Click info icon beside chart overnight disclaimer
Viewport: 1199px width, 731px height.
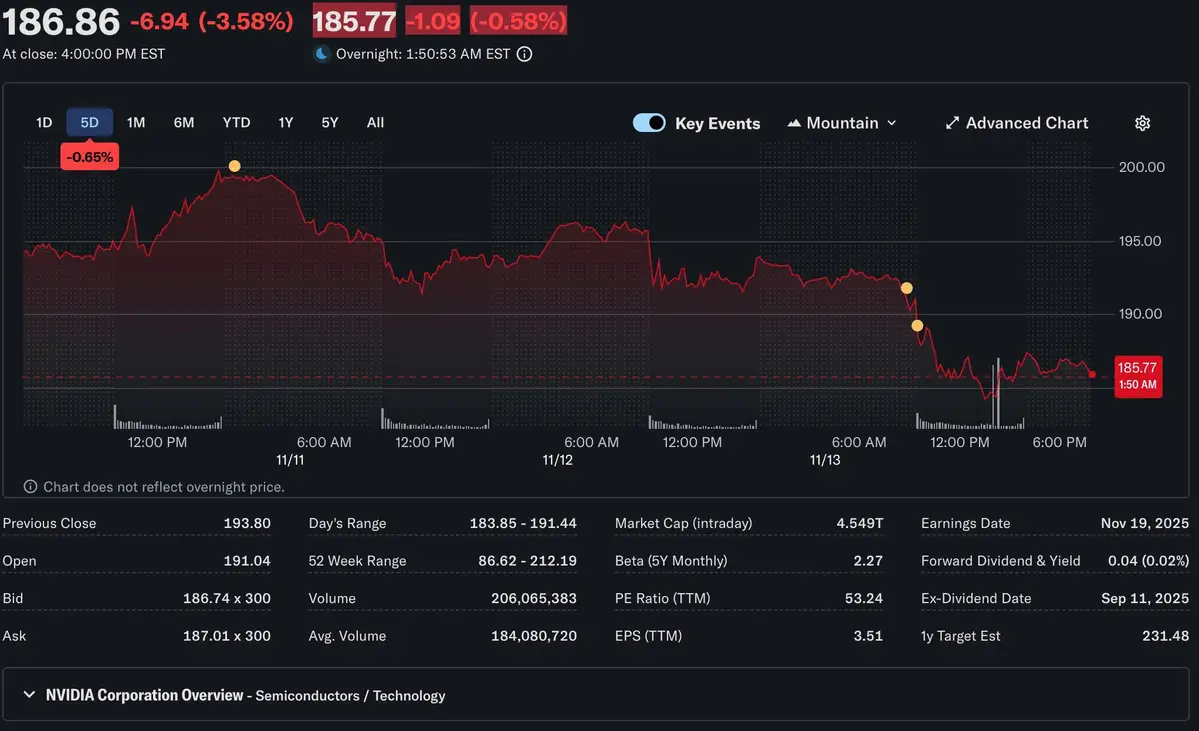[x=31, y=487]
